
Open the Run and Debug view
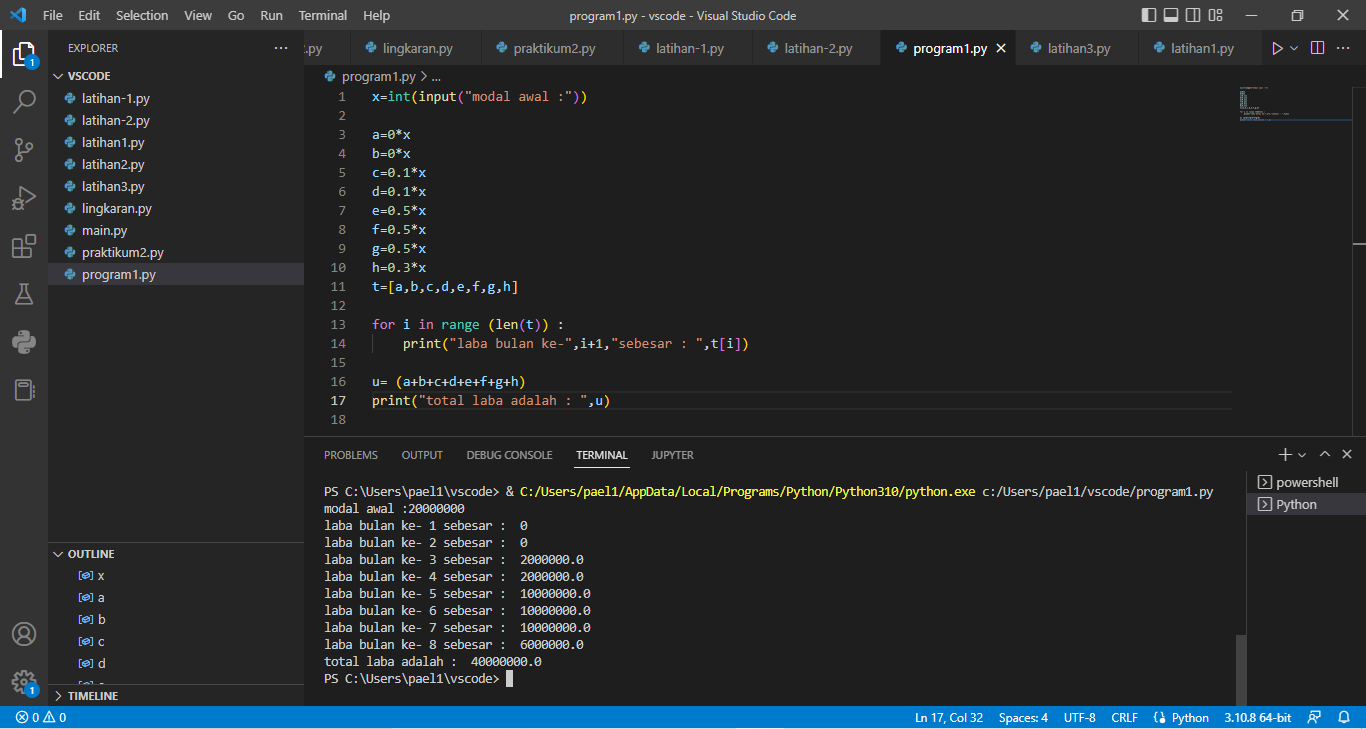(24, 197)
